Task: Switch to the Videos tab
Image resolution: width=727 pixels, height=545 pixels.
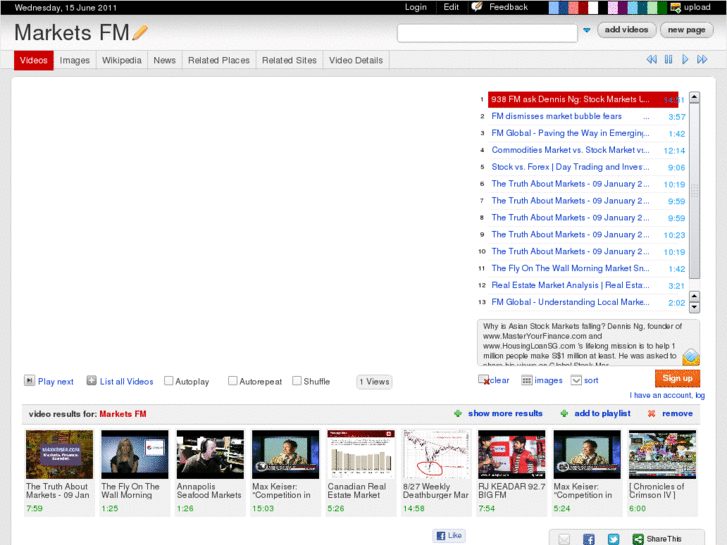Action: [33, 60]
